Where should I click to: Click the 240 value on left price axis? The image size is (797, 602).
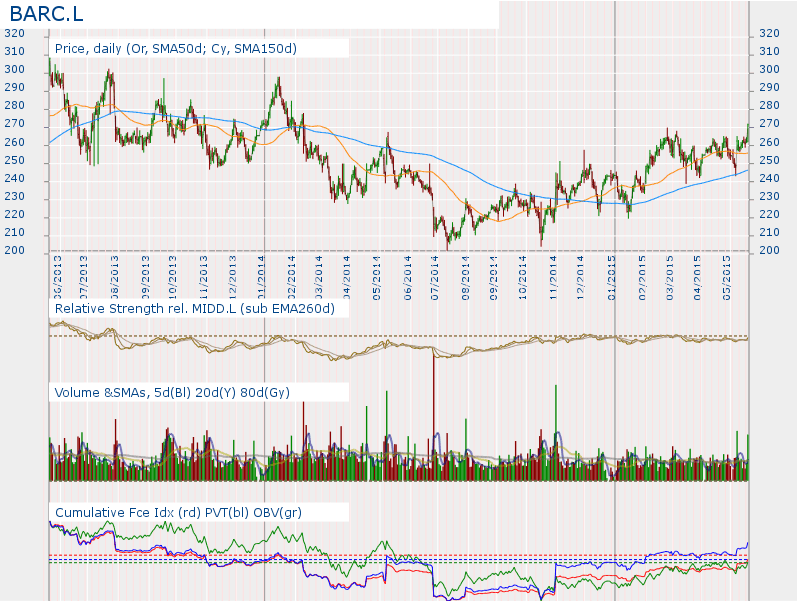pos(14,179)
